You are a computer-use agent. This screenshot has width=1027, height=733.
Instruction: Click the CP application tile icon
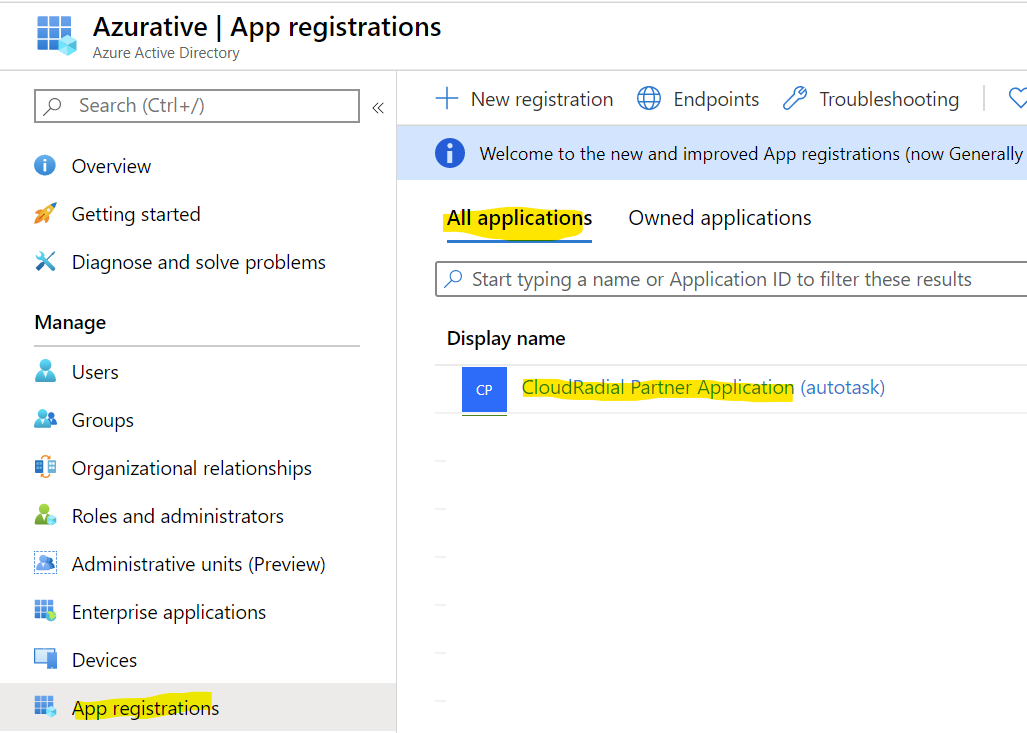(484, 390)
